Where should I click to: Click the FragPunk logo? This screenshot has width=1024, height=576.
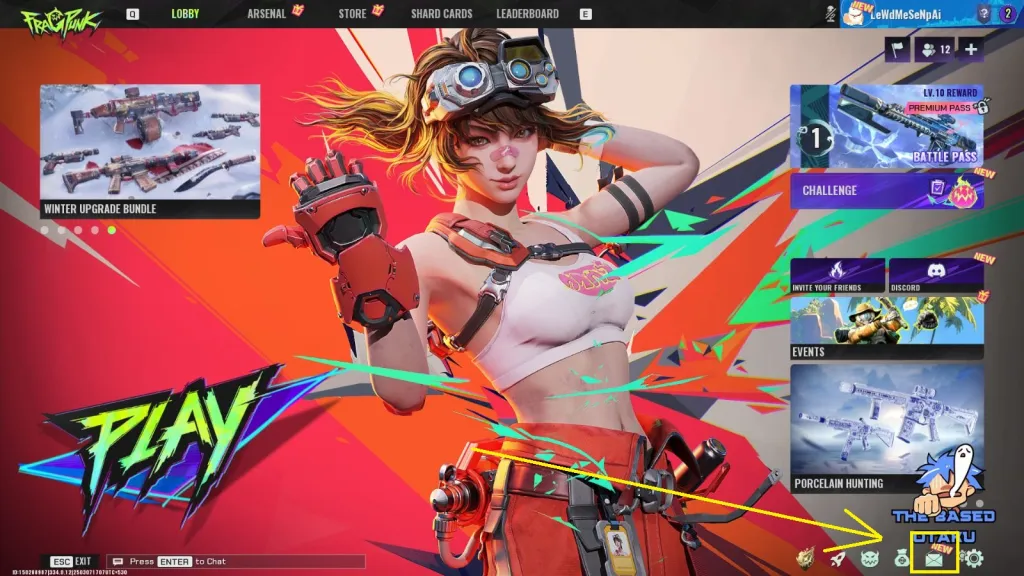61,21
